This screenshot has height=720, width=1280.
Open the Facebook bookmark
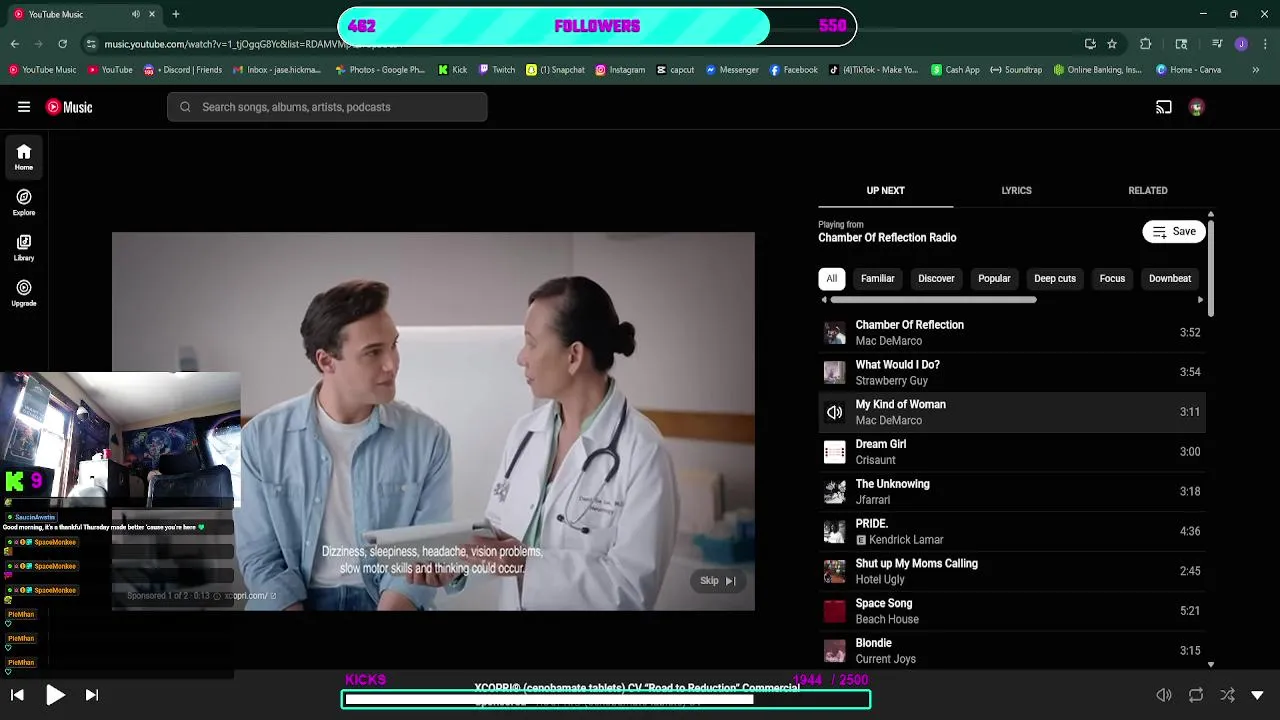[793, 70]
